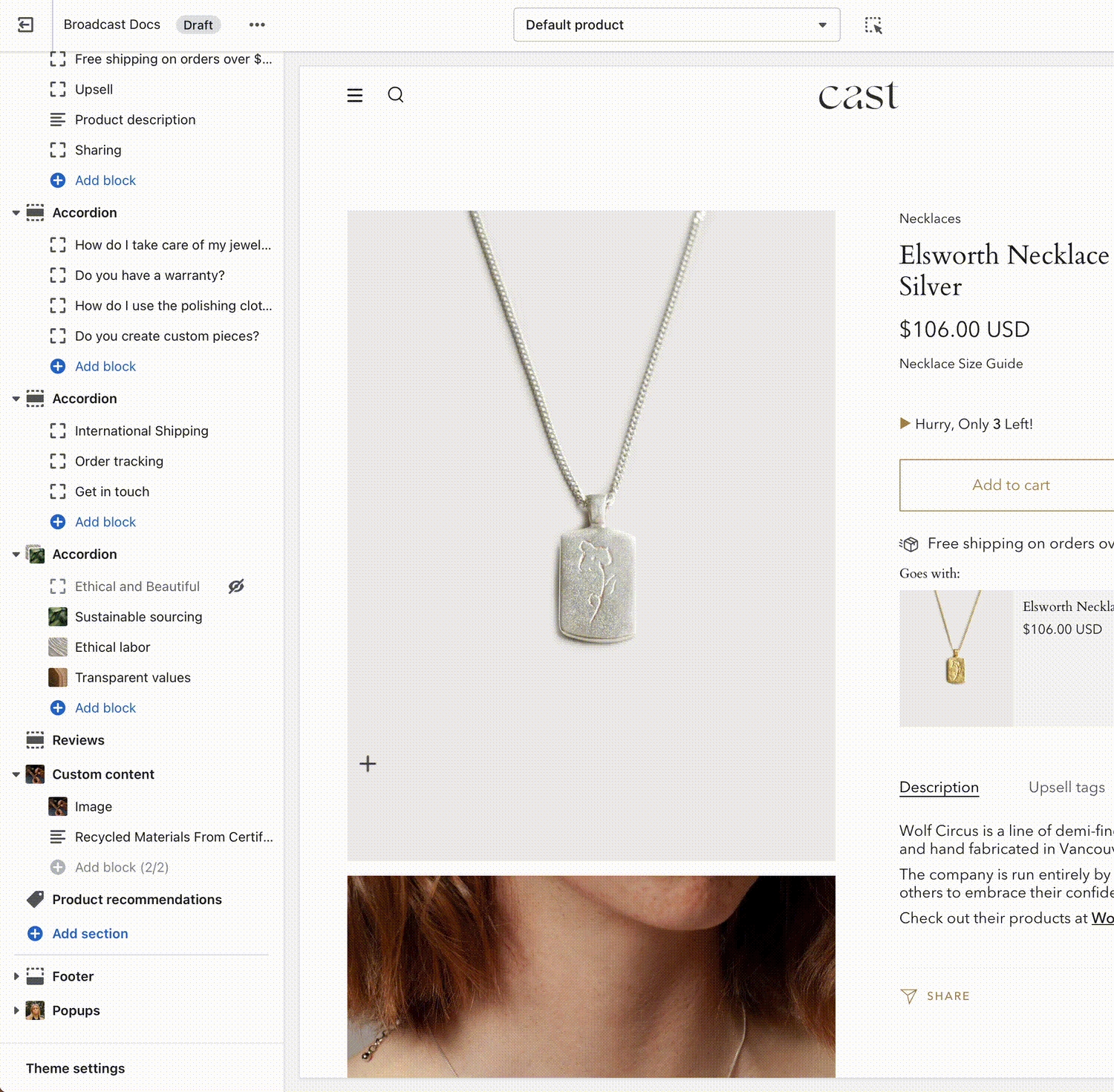Expand the Footer section group
This screenshot has height=1092, width=1114.
pyautogui.click(x=16, y=976)
